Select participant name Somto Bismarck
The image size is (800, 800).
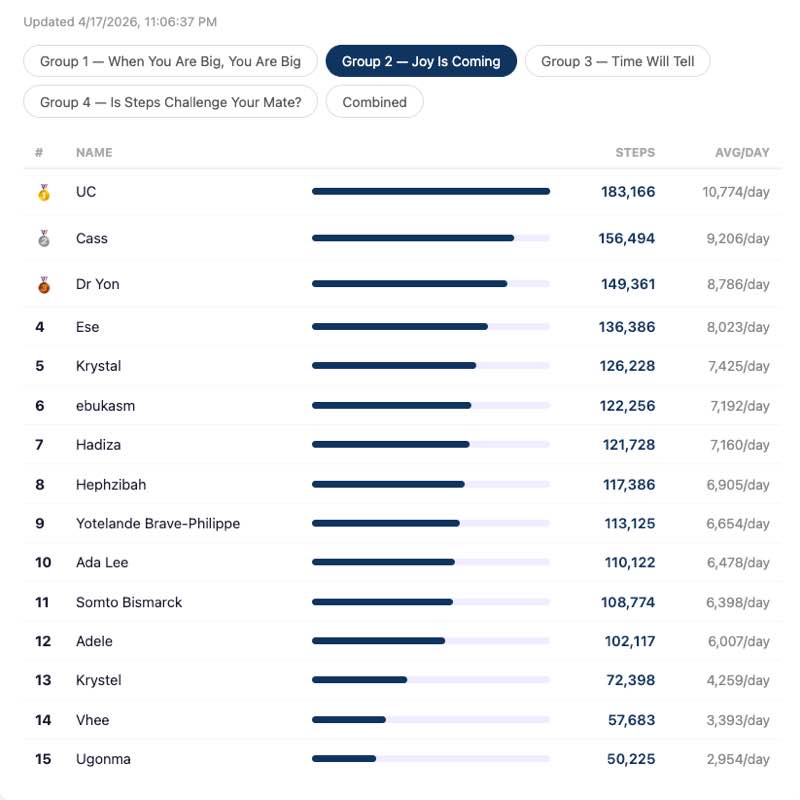(x=129, y=602)
